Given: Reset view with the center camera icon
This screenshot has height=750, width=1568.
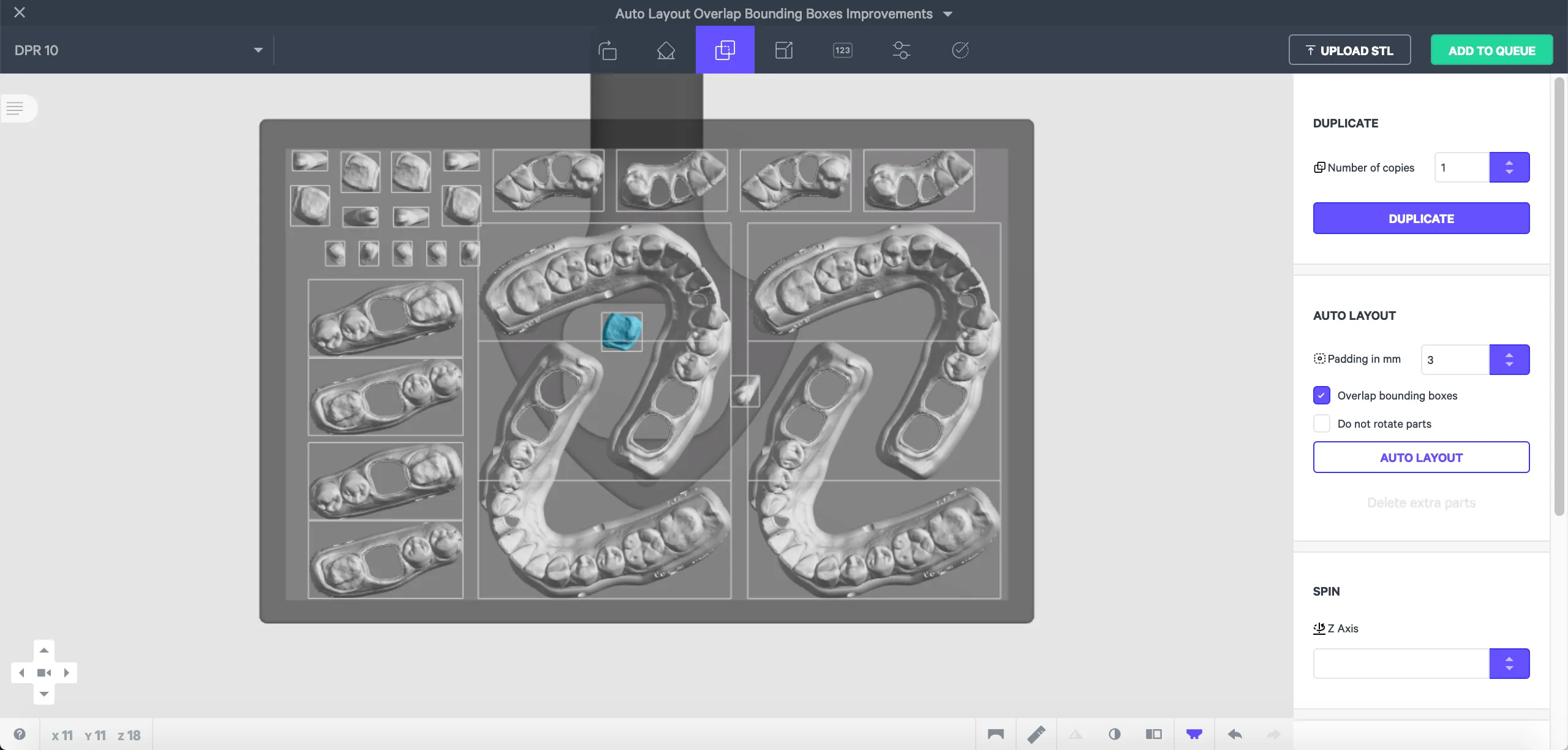Looking at the screenshot, I should point(43,673).
